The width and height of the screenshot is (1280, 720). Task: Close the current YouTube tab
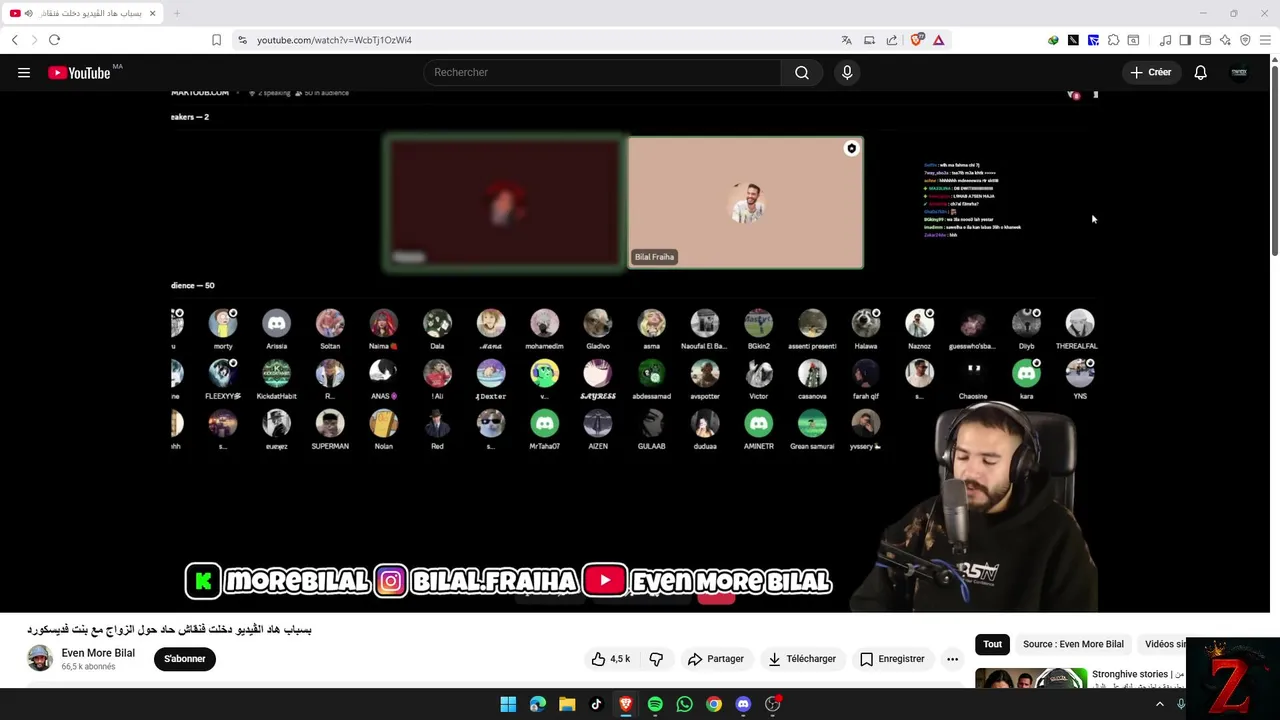pyautogui.click(x=152, y=13)
